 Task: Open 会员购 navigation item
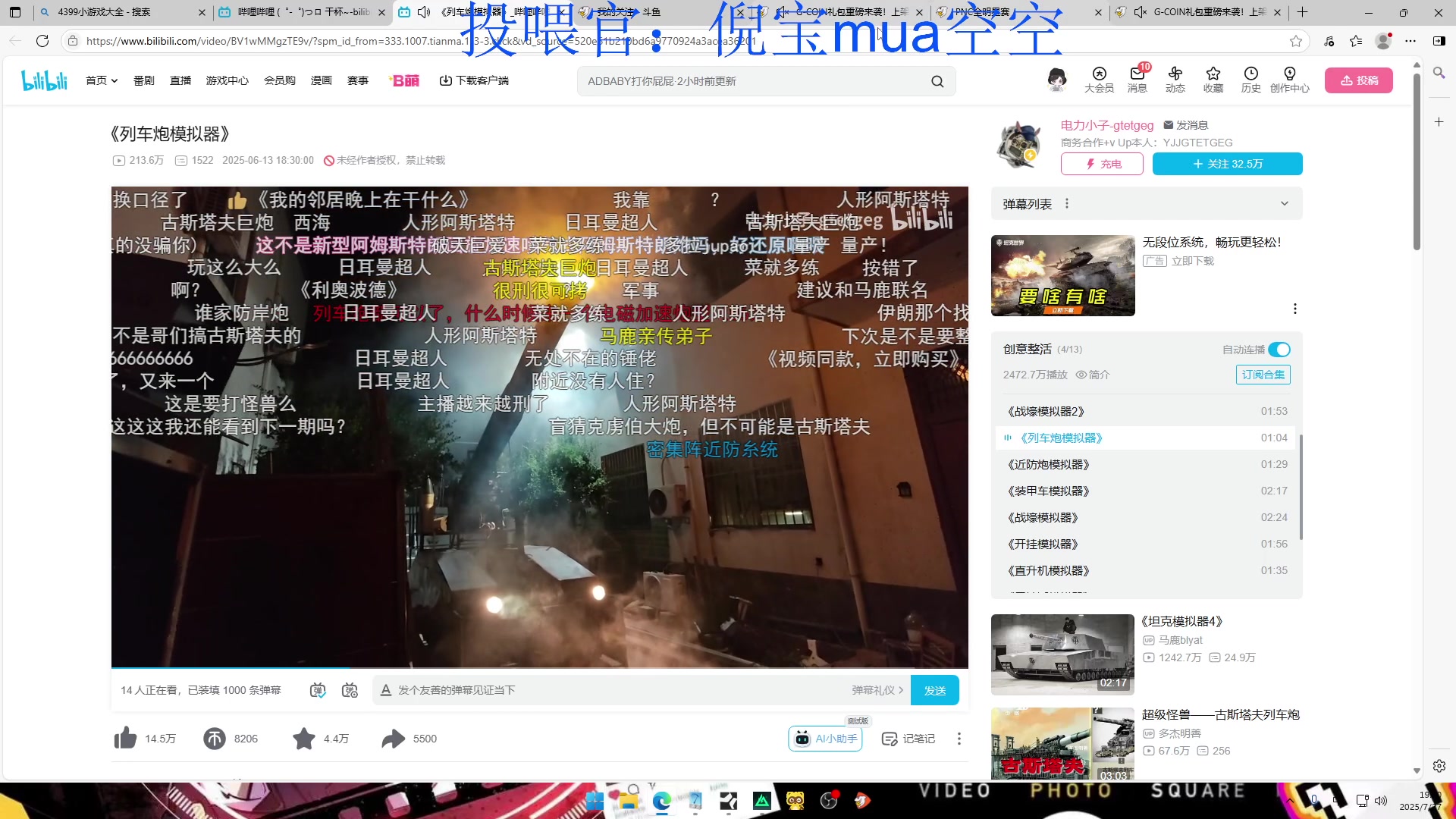(x=280, y=80)
